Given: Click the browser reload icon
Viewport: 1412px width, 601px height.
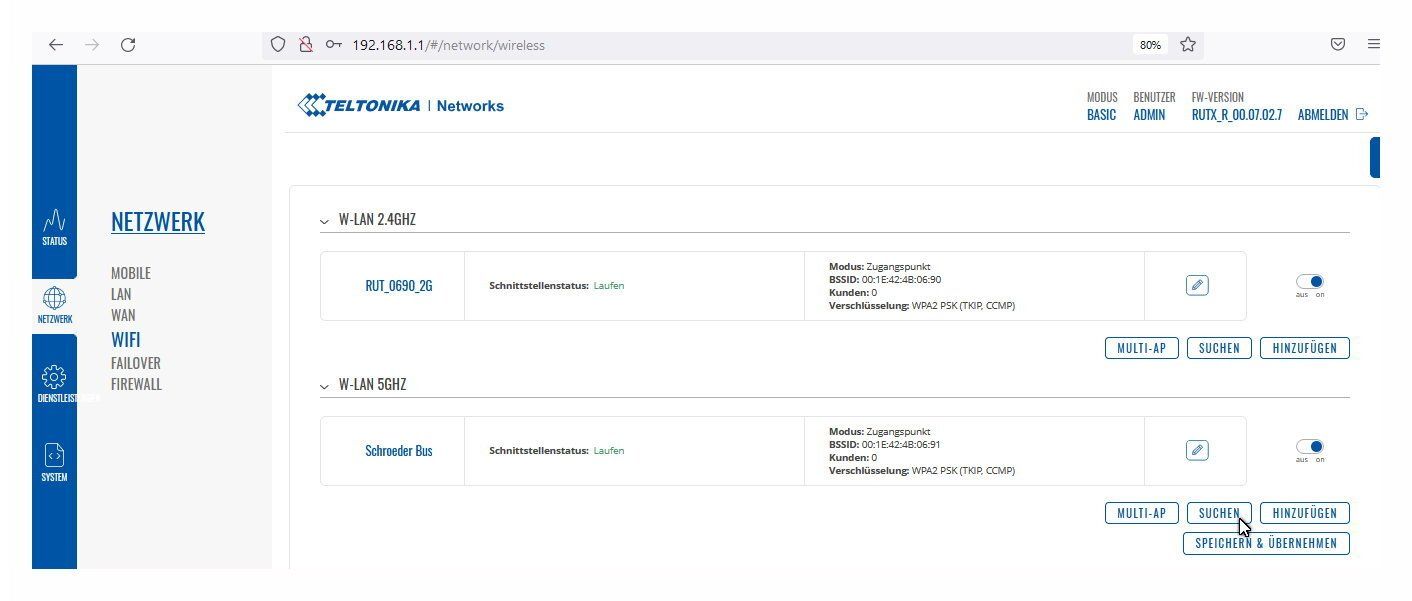Looking at the screenshot, I should (x=128, y=45).
